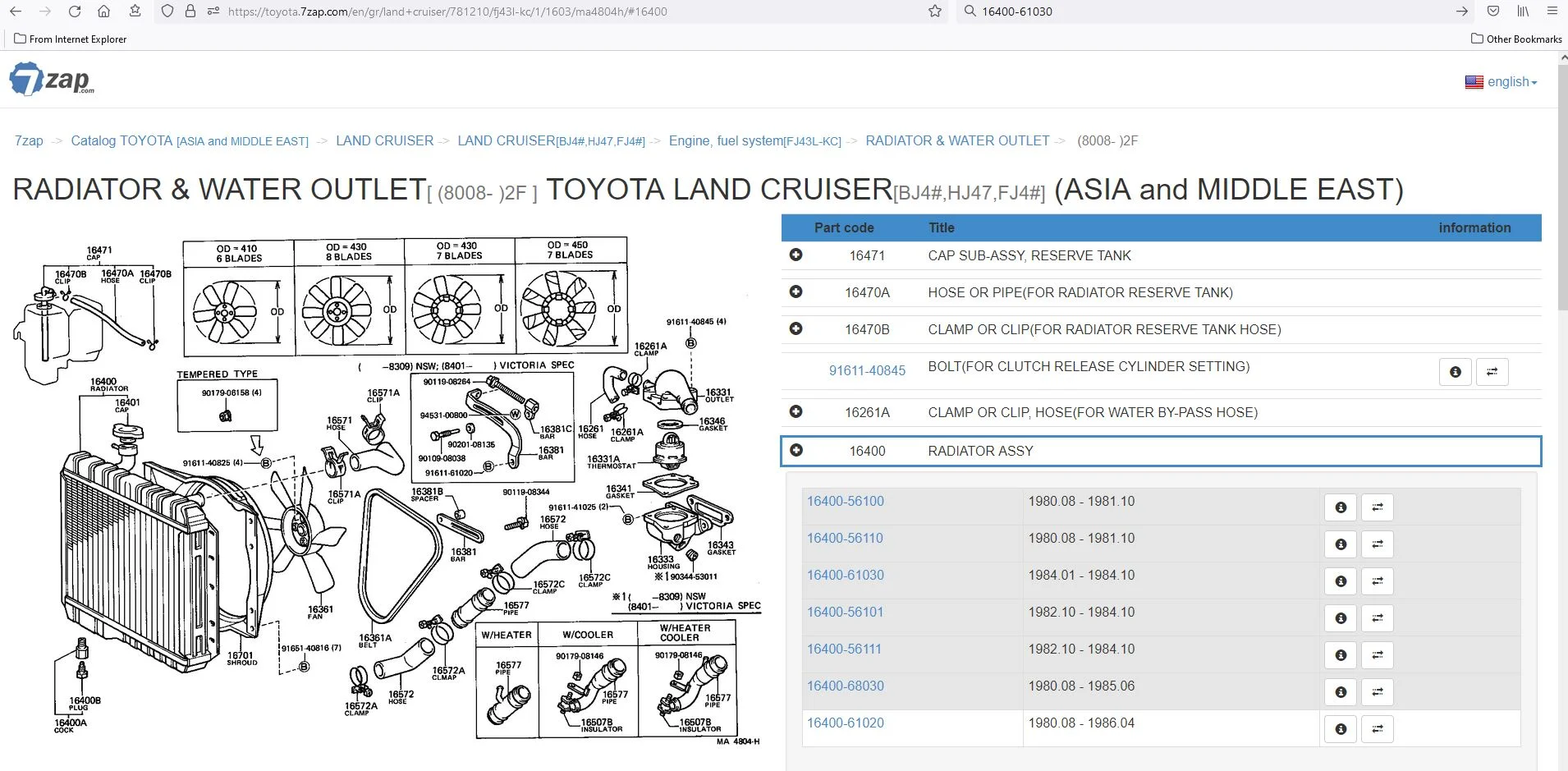The width and height of the screenshot is (1568, 771).
Task: Open the bookmarks star-list toolbar icon
Action: 135,11
